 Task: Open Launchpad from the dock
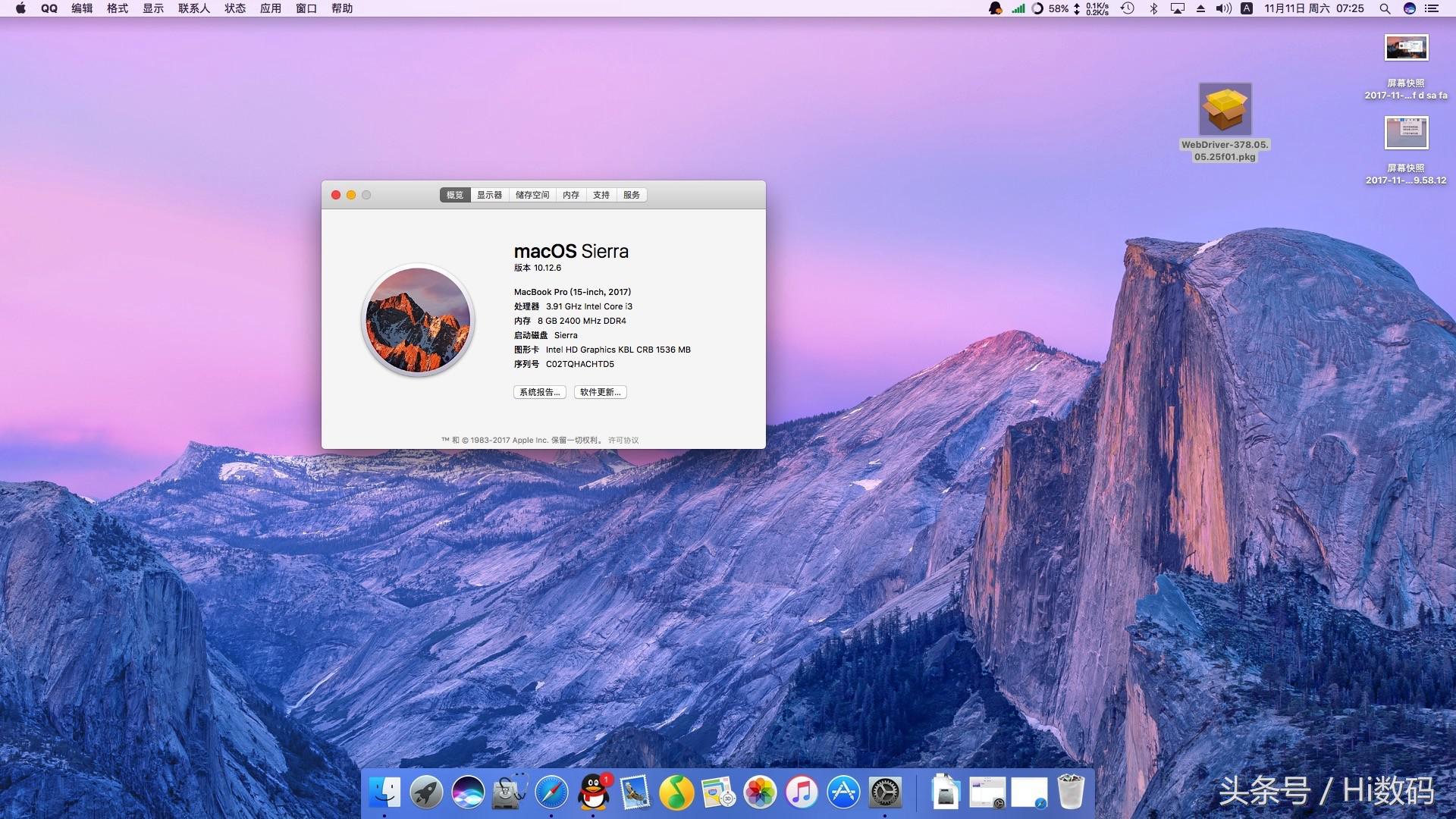coord(426,792)
